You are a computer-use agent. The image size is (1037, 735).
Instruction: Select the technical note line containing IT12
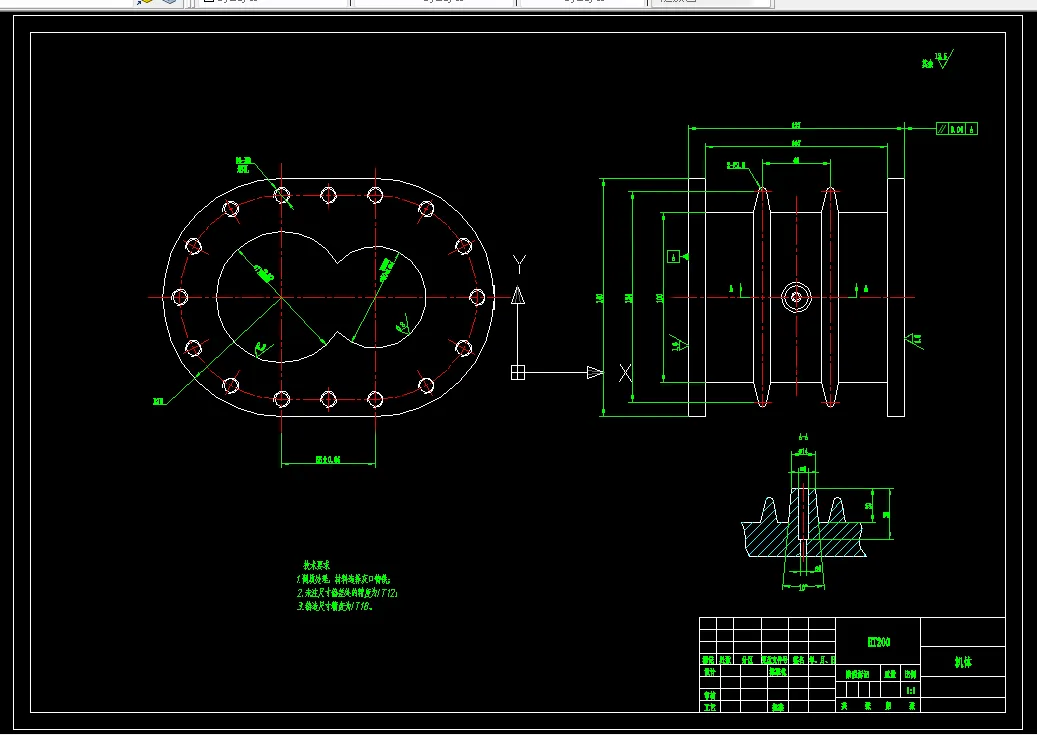[347, 593]
